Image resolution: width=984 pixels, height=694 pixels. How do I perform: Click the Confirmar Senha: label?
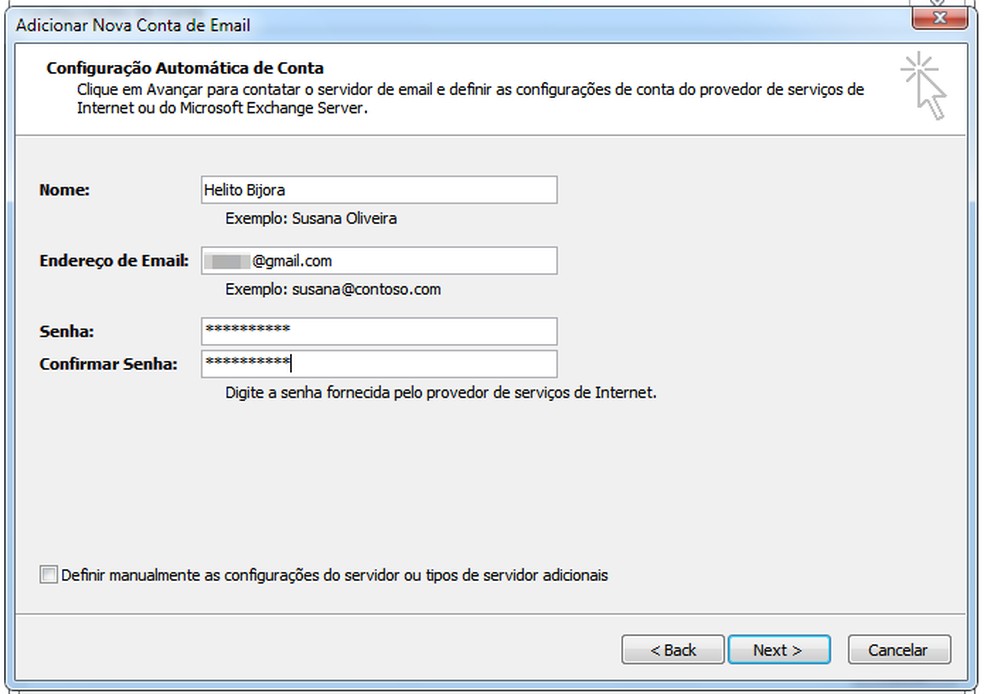click(108, 364)
